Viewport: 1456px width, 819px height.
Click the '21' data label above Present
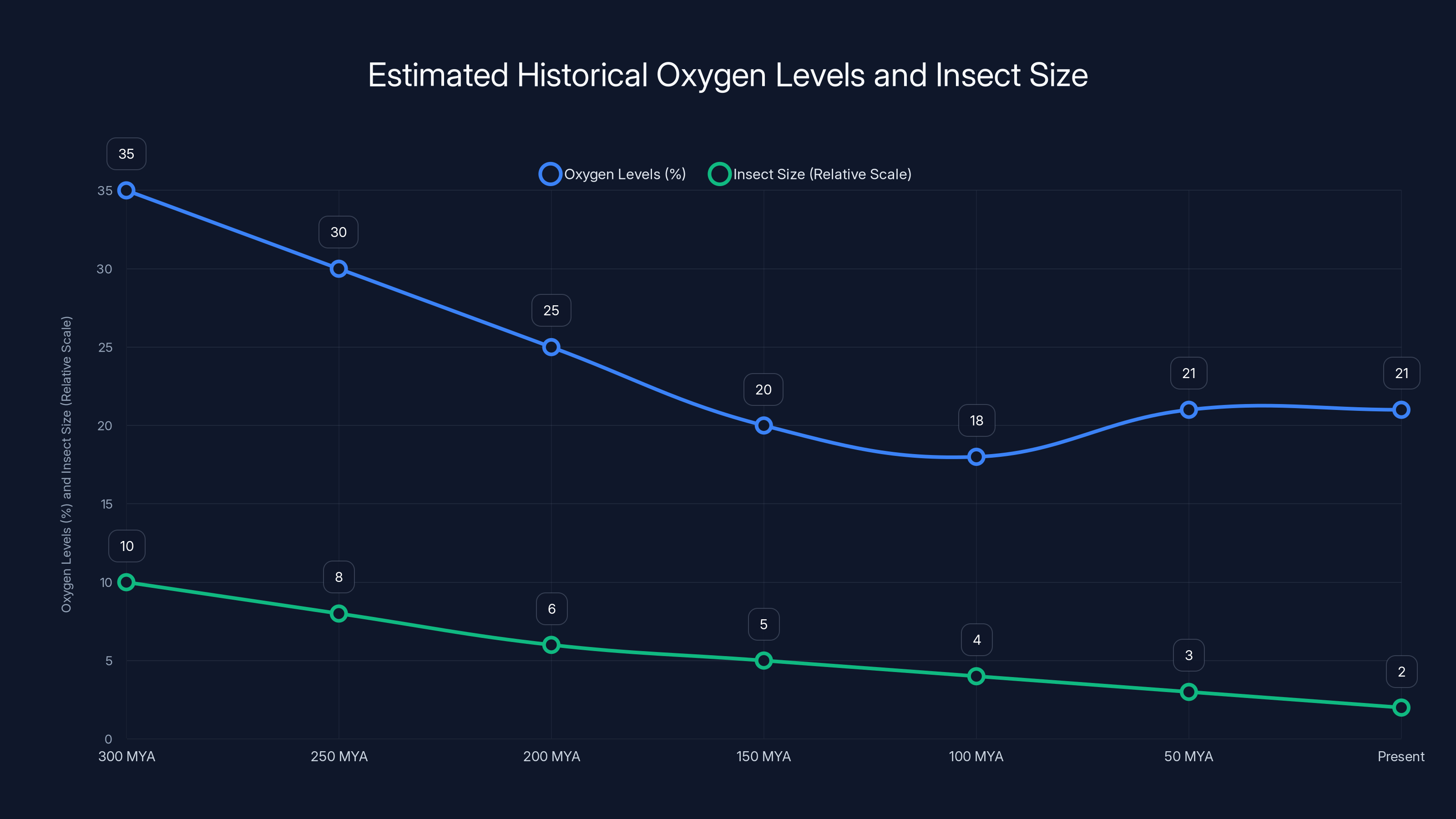click(1402, 373)
